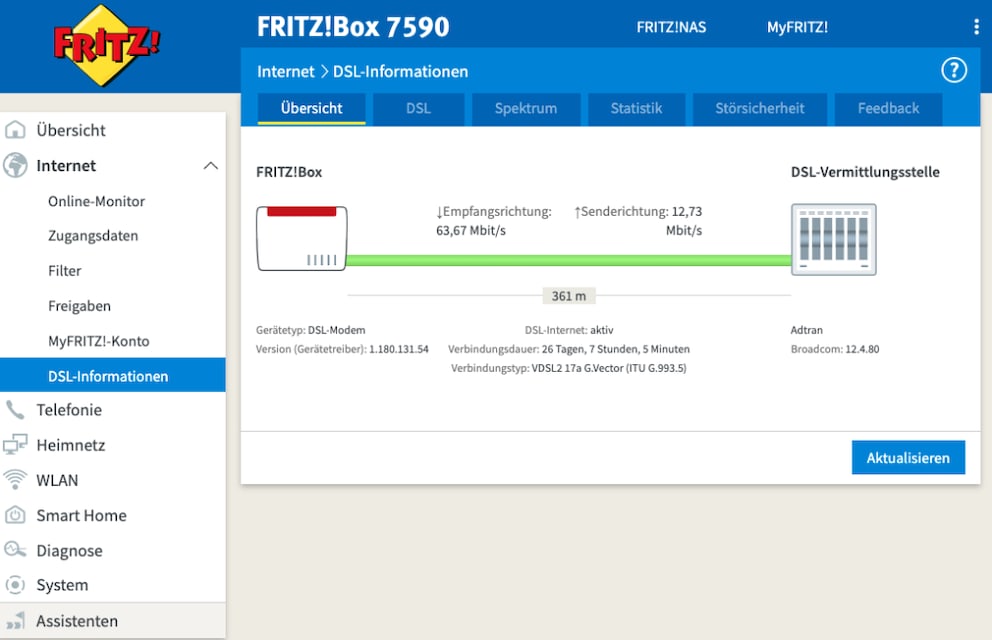Switch to the Übersicht tab
The width and height of the screenshot is (992, 640).
(x=311, y=109)
